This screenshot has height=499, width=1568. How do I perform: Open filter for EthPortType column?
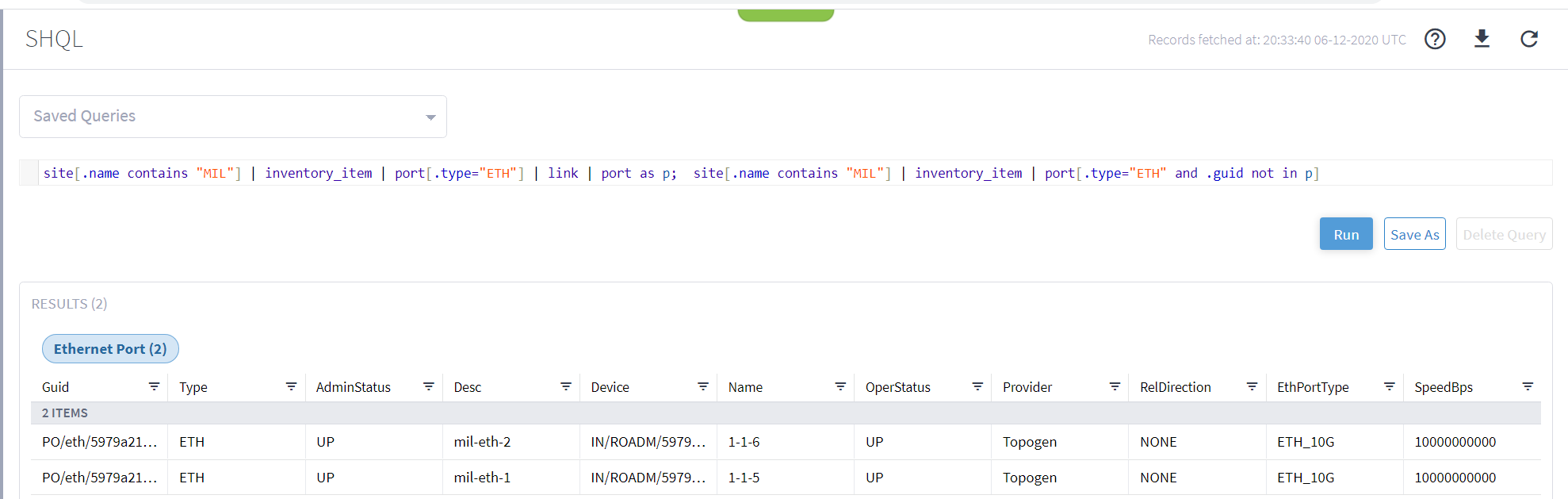pyautogui.click(x=1389, y=386)
